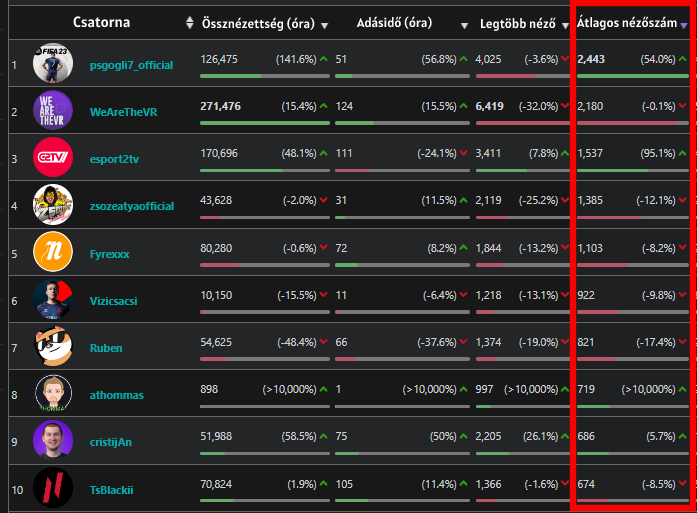Click WeAreTheVR watch hours progress bar
Screen dimensions: 697x513
point(264,122)
